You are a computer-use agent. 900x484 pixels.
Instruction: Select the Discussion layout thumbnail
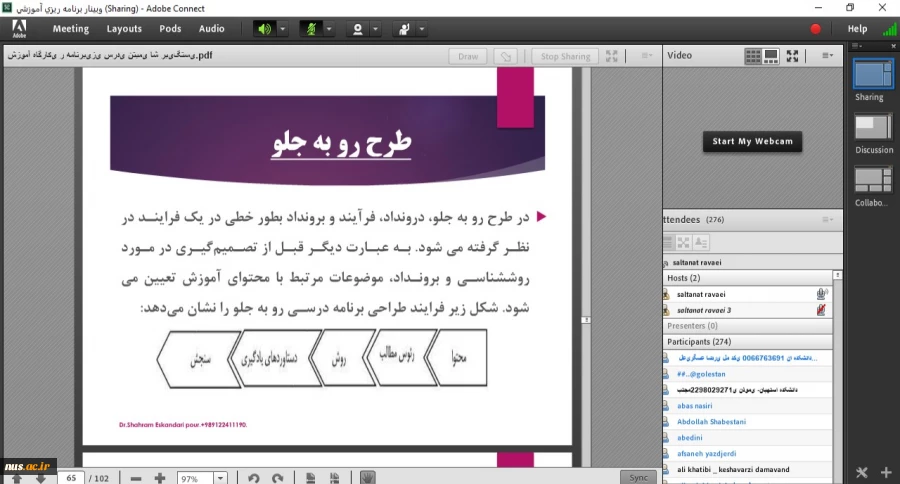pyautogui.click(x=873, y=126)
